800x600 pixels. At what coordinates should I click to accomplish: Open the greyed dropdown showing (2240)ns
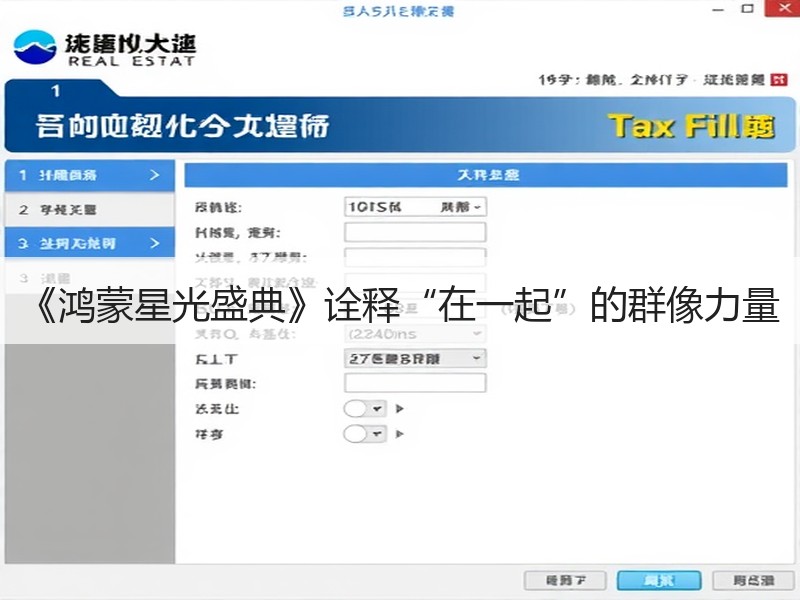tap(415, 334)
